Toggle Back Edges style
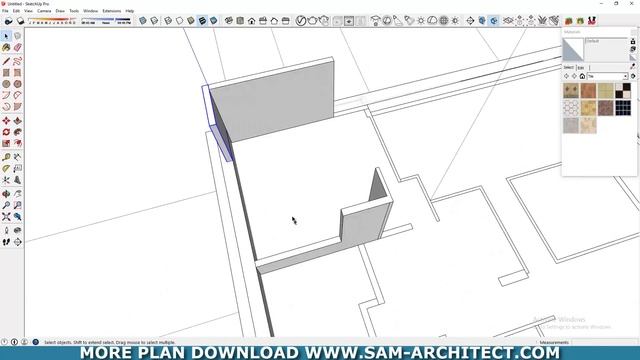The height and width of the screenshot is (360, 640). tap(154, 20)
